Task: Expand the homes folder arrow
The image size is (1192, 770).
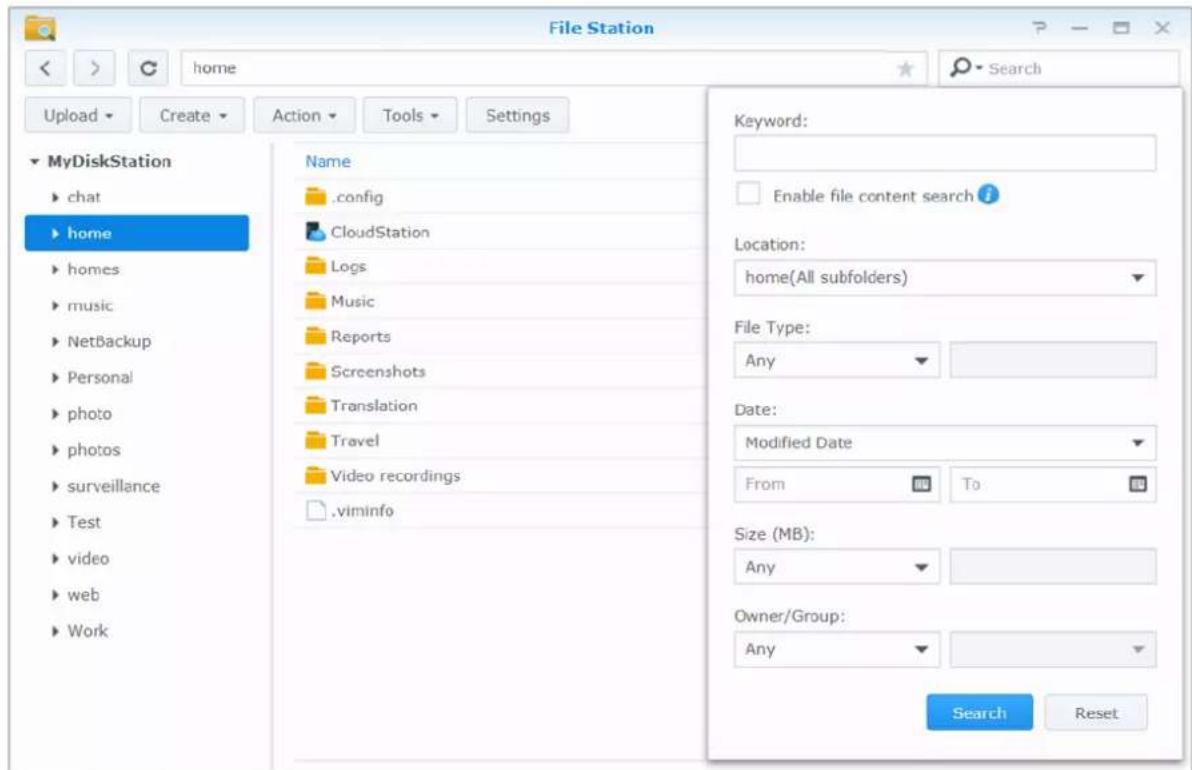Action: [55, 270]
